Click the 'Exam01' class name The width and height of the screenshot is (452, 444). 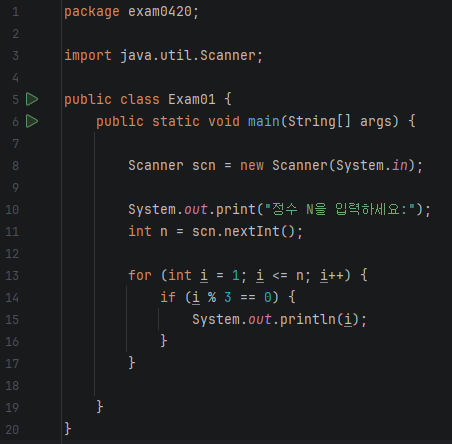click(192, 99)
